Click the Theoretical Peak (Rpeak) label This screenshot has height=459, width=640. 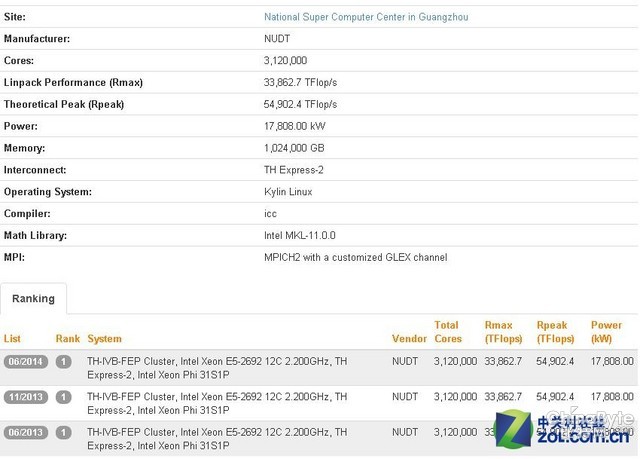(x=64, y=104)
